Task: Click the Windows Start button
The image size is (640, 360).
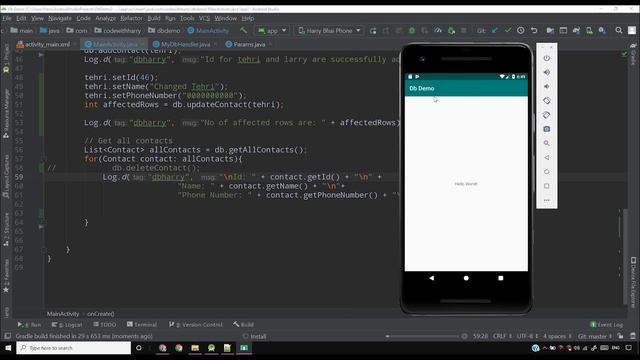Action: click(8, 348)
